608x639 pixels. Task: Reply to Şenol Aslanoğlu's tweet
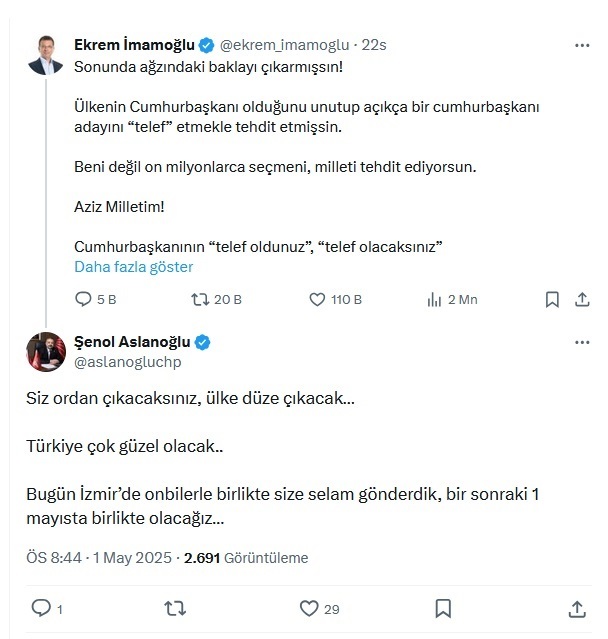(x=41, y=607)
